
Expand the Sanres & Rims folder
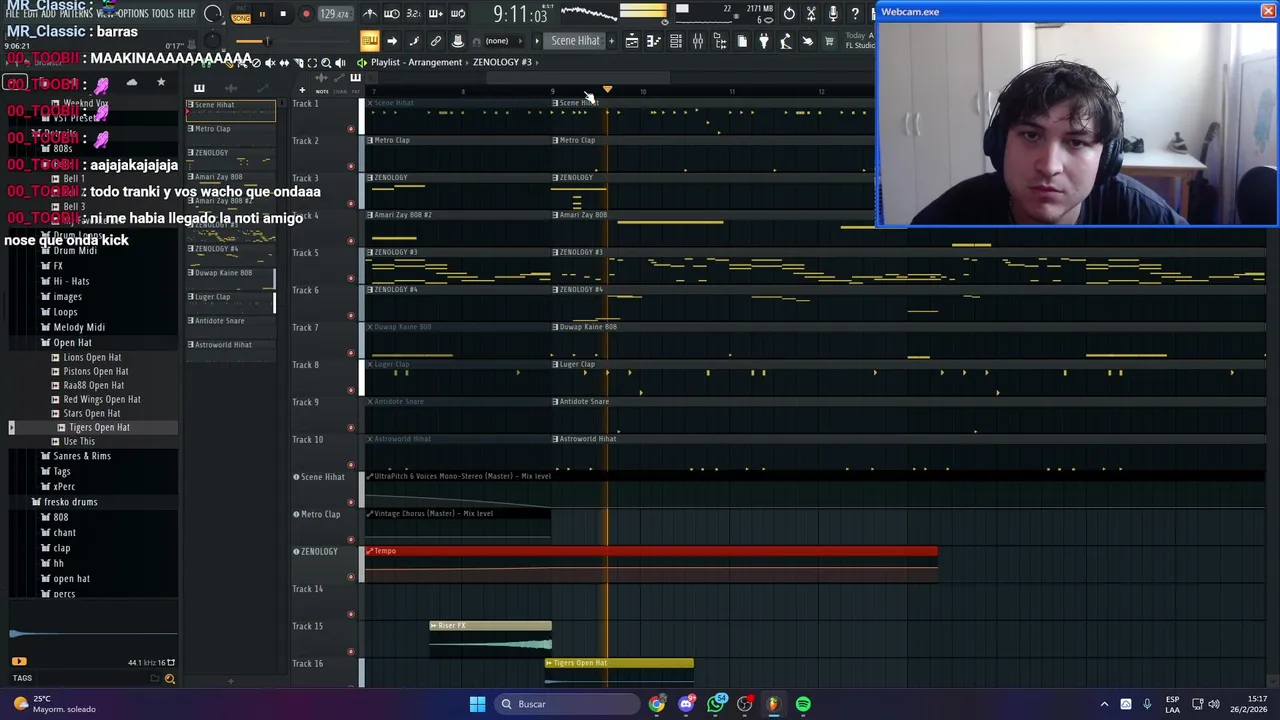pos(82,456)
